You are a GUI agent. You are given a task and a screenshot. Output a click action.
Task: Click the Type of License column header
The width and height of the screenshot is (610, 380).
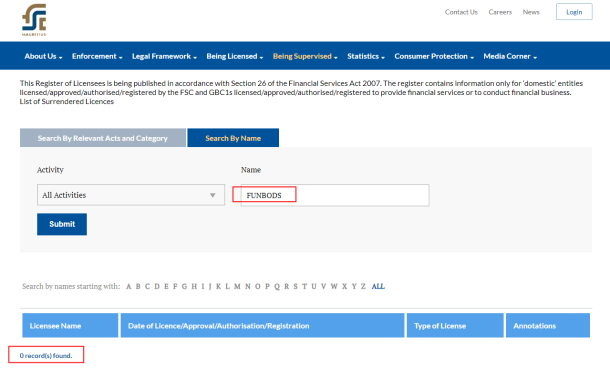(x=455, y=326)
